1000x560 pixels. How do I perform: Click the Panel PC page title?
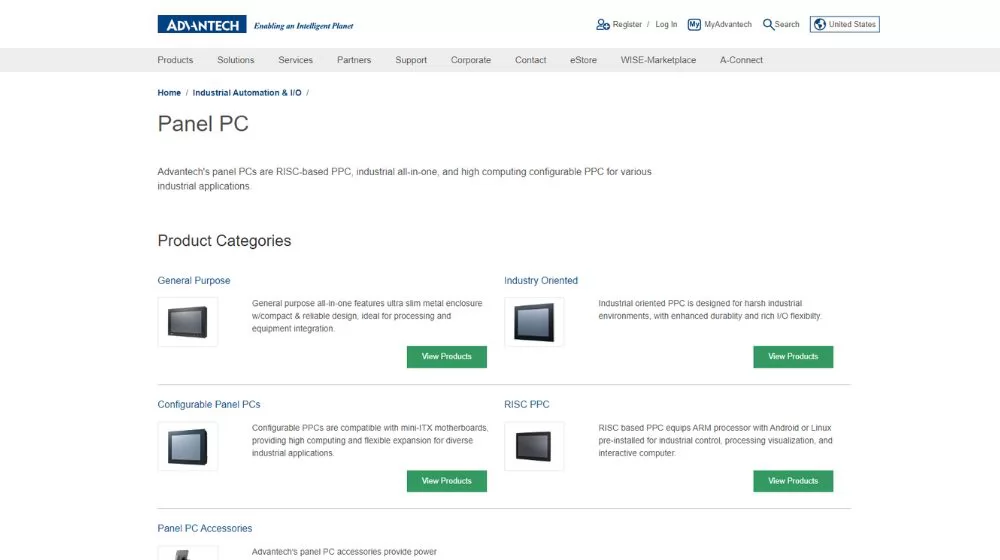[x=203, y=124]
